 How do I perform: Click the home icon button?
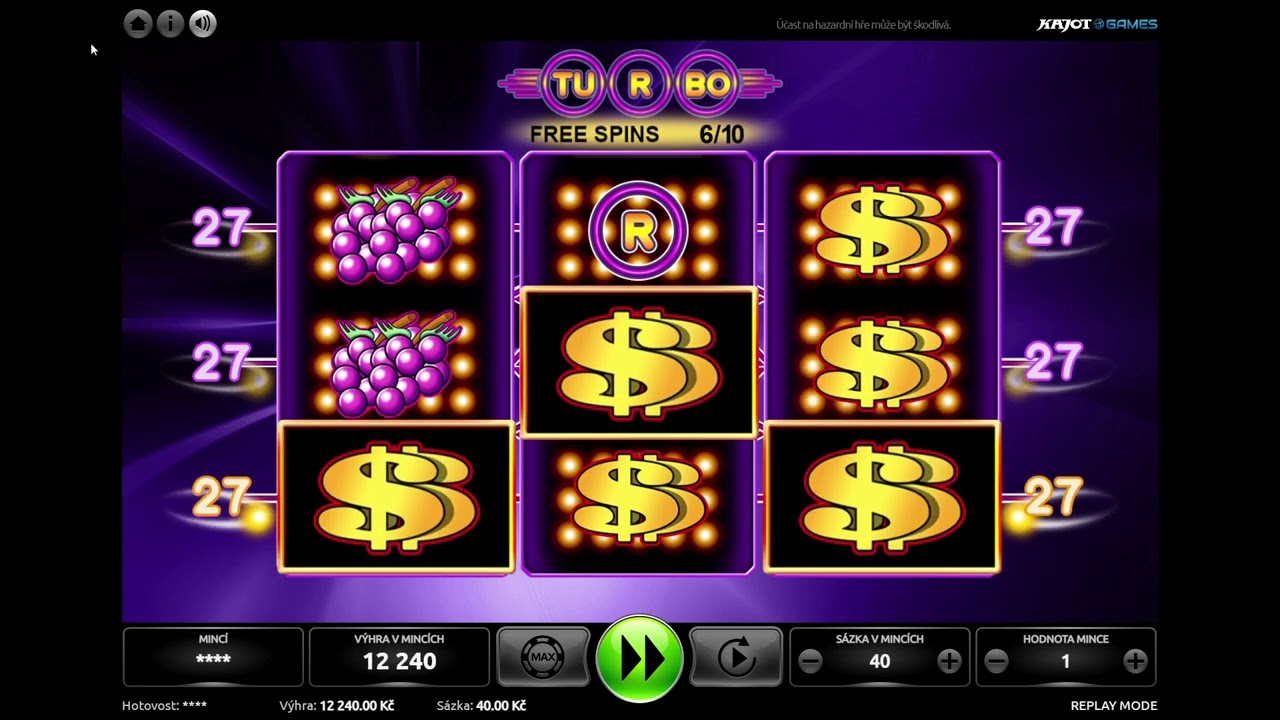click(x=138, y=23)
